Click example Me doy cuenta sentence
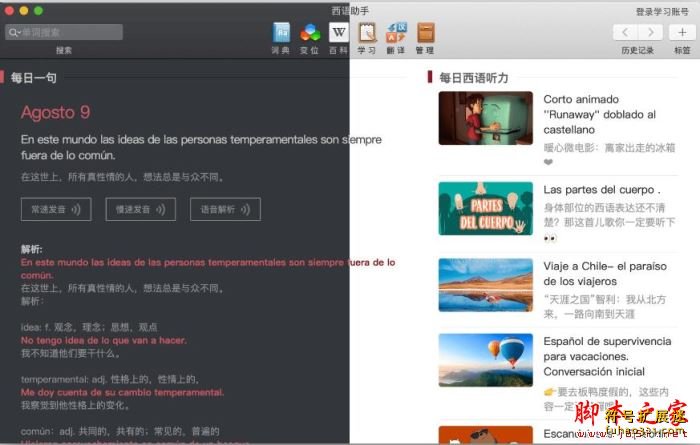 pyautogui.click(x=122, y=392)
